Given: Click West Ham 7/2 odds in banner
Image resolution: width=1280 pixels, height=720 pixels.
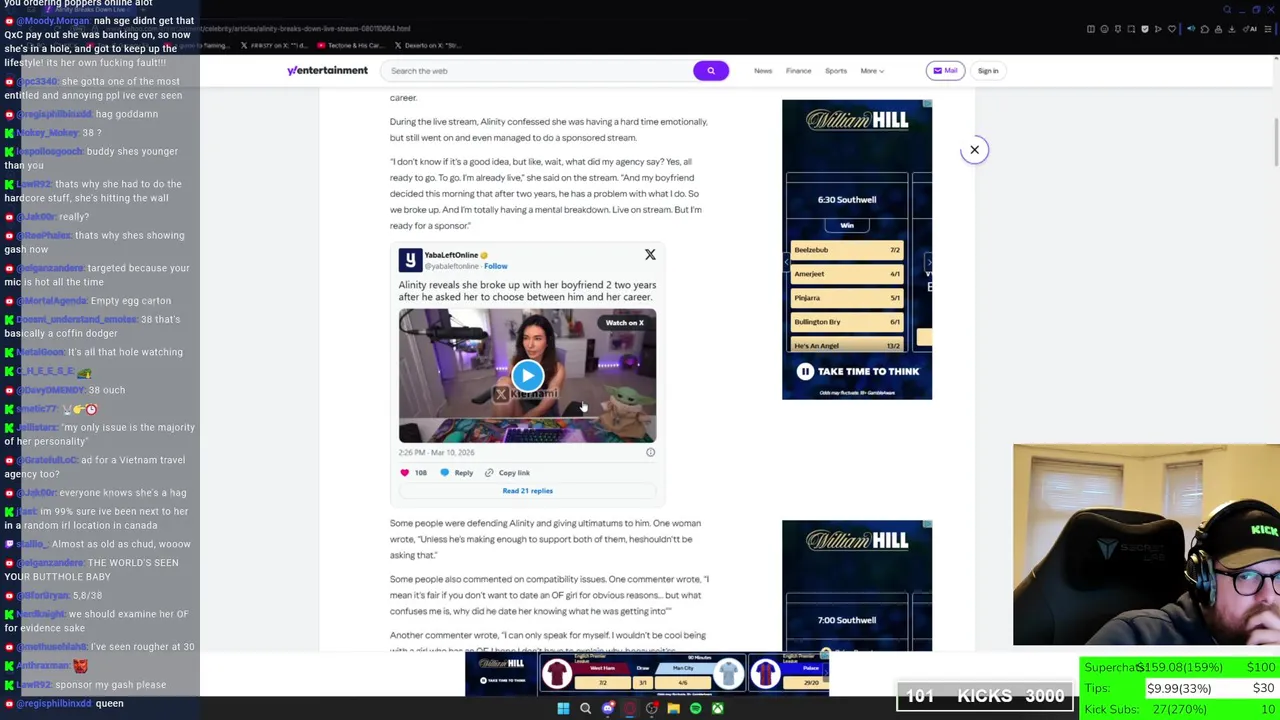Looking at the screenshot, I should [x=602, y=683].
